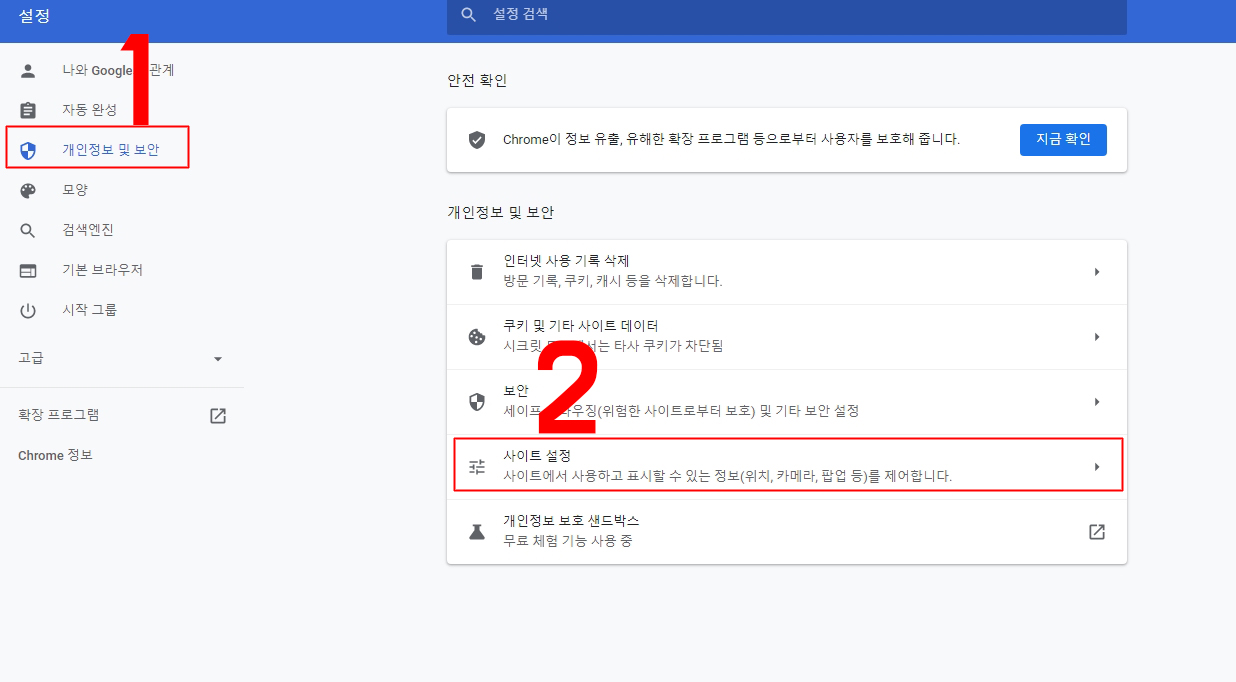Click the clipboard icon for 자동 완성
This screenshot has height=682, width=1236.
[28, 110]
